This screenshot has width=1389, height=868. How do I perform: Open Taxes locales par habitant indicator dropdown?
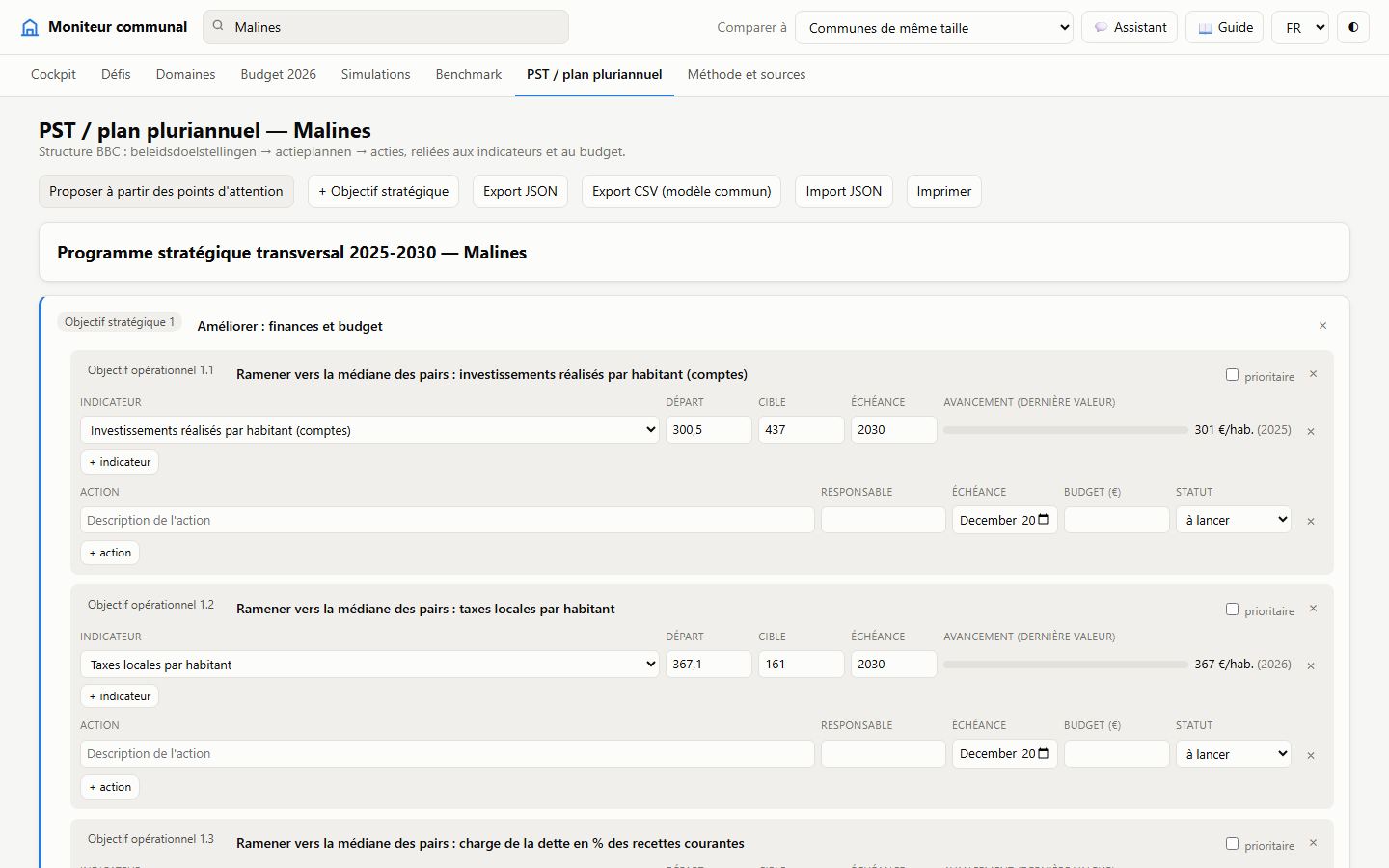point(369,665)
